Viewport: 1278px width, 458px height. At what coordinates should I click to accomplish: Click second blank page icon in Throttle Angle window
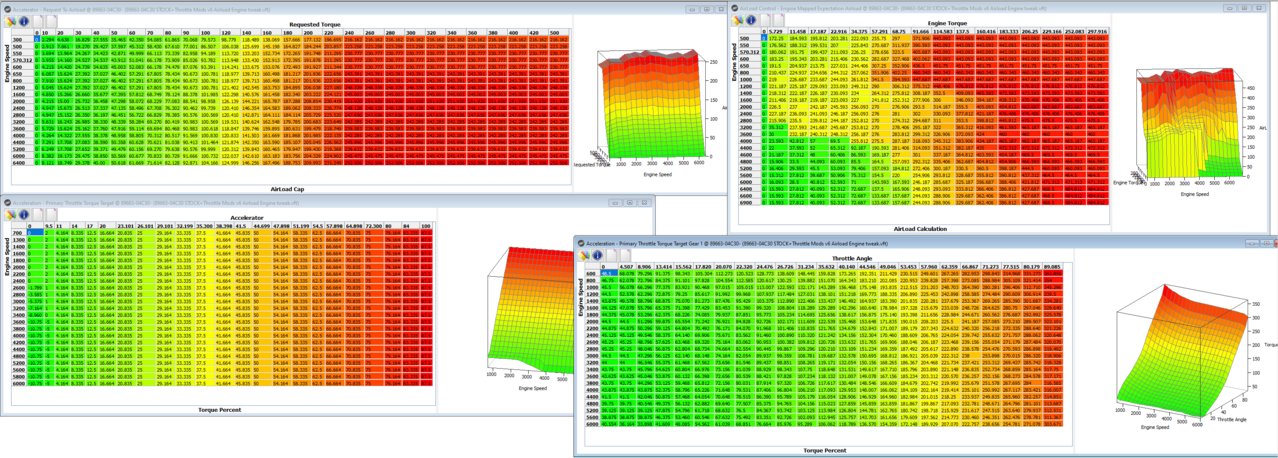(624, 254)
